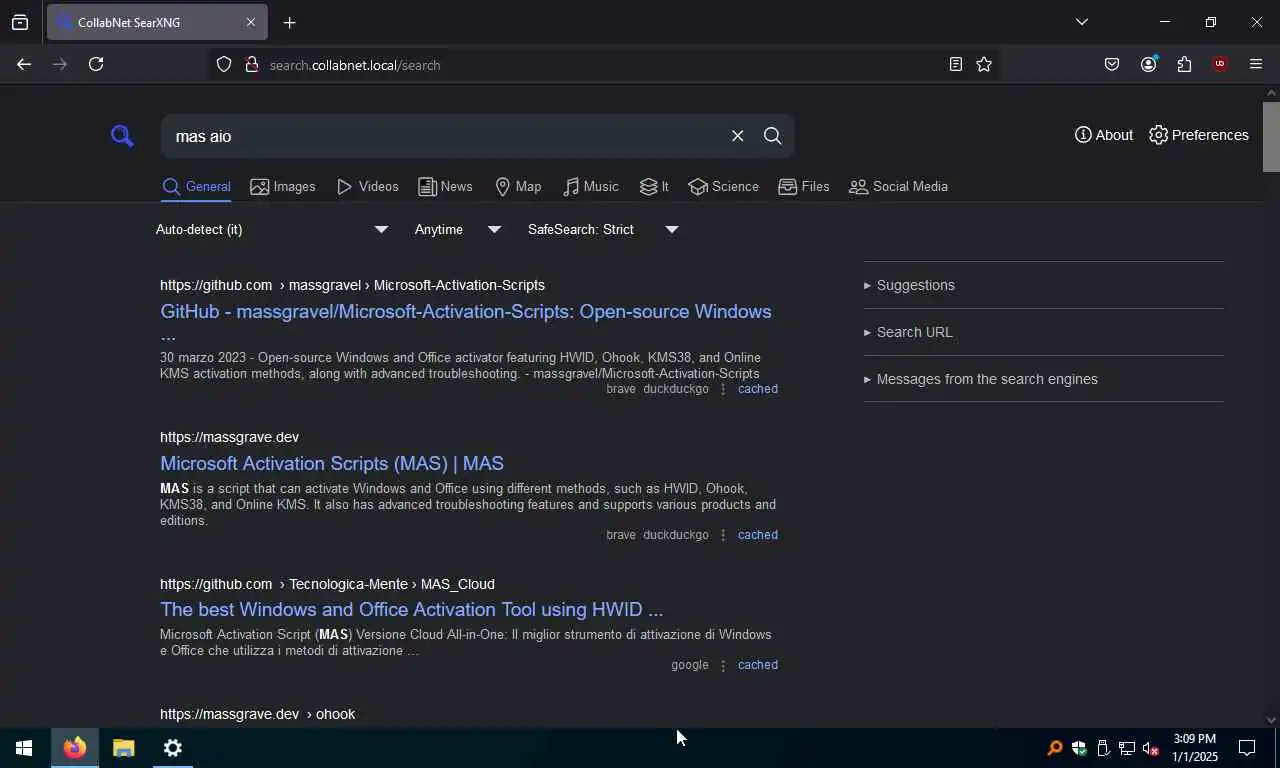This screenshot has width=1280, height=768.
Task: Open Save to Pocket button
Action: coord(1112,64)
